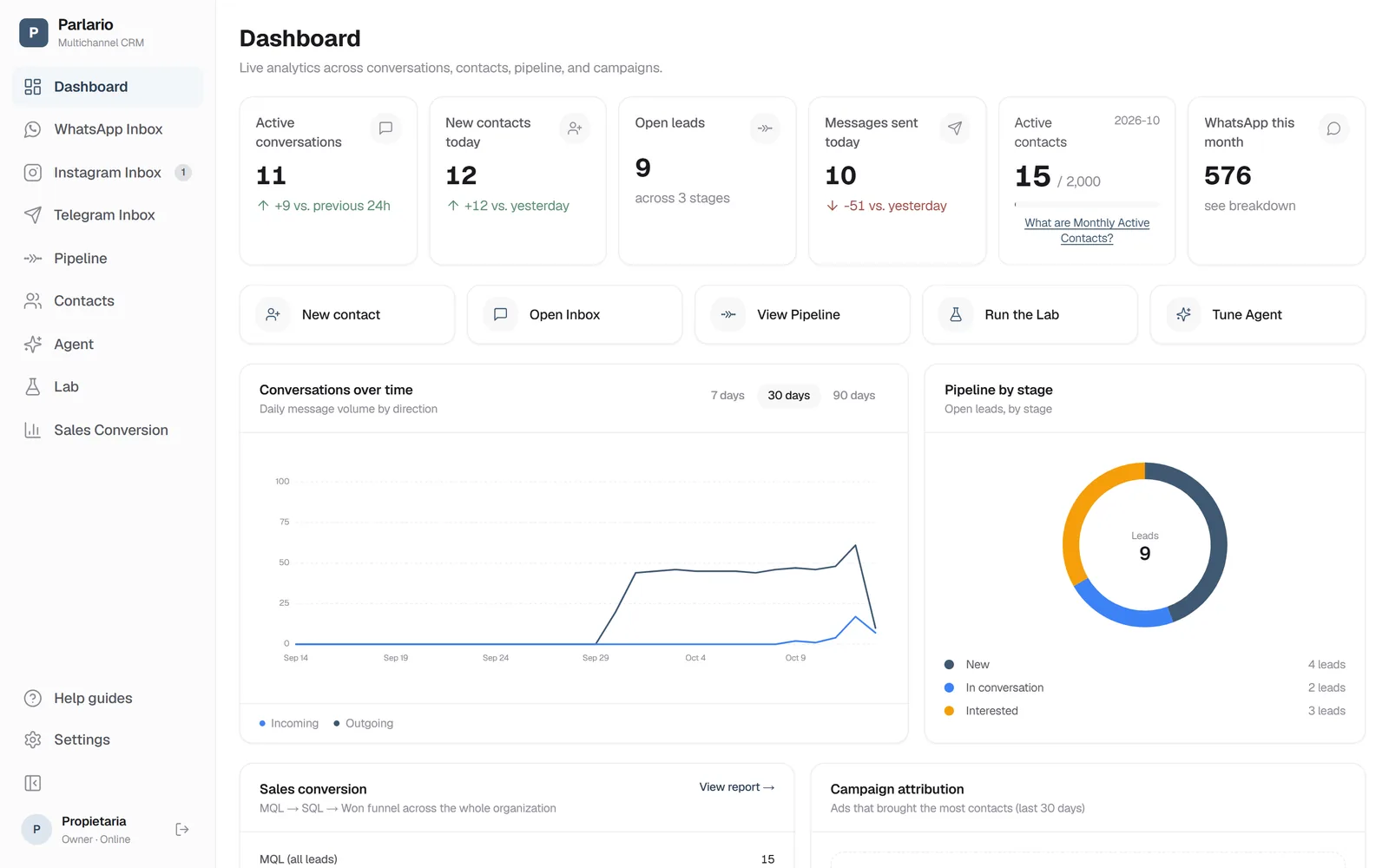Image resolution: width=1389 pixels, height=868 pixels.
Task: Open Telegram Inbox from the sidebar
Action: 108,215
